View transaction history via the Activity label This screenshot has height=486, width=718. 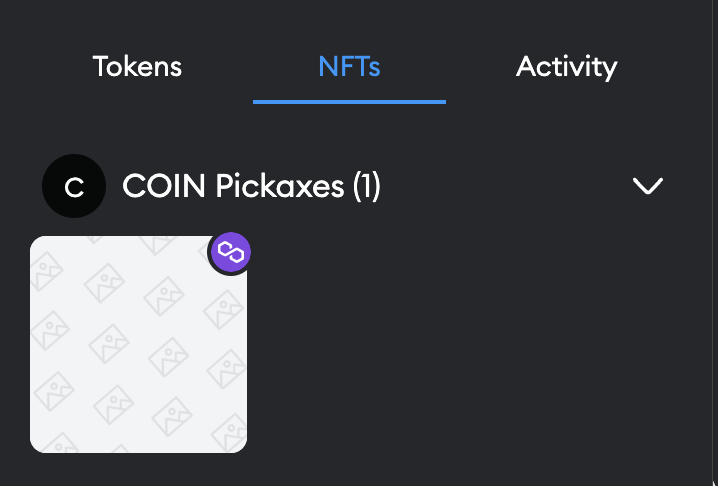(566, 68)
